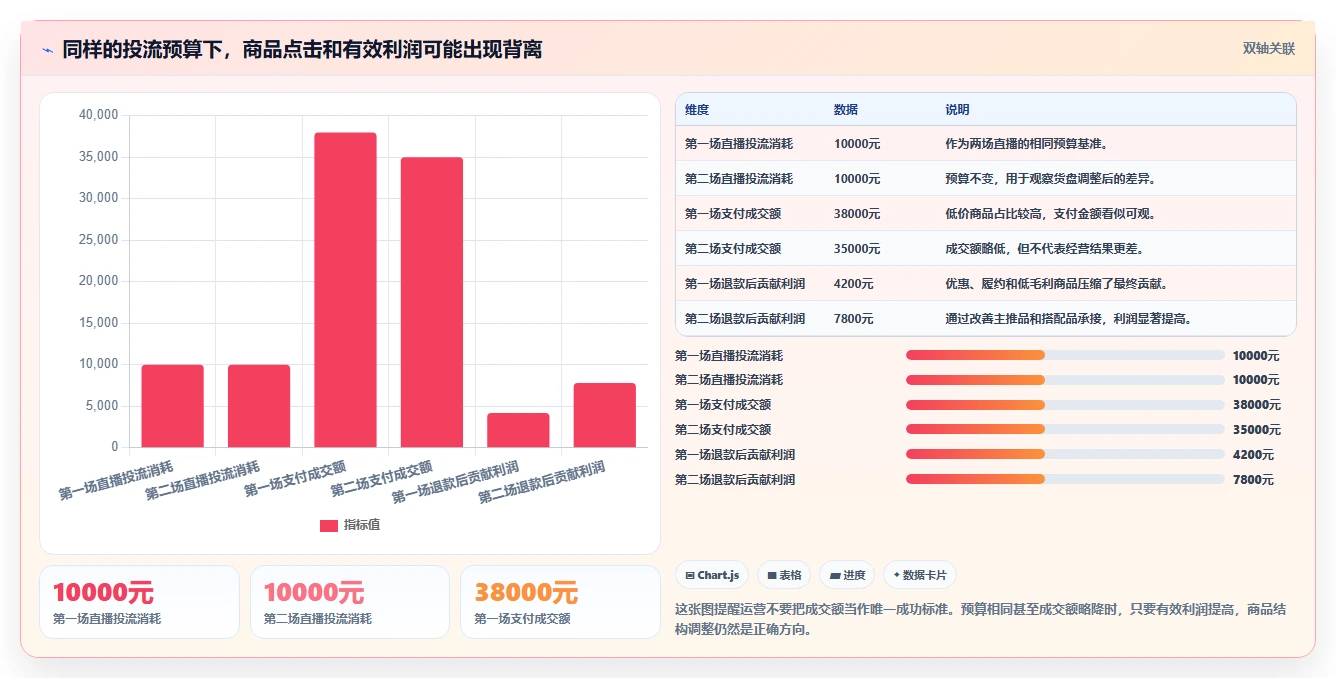Click the 40,000 label on the y-axis
The image size is (1336, 678).
tap(98, 115)
